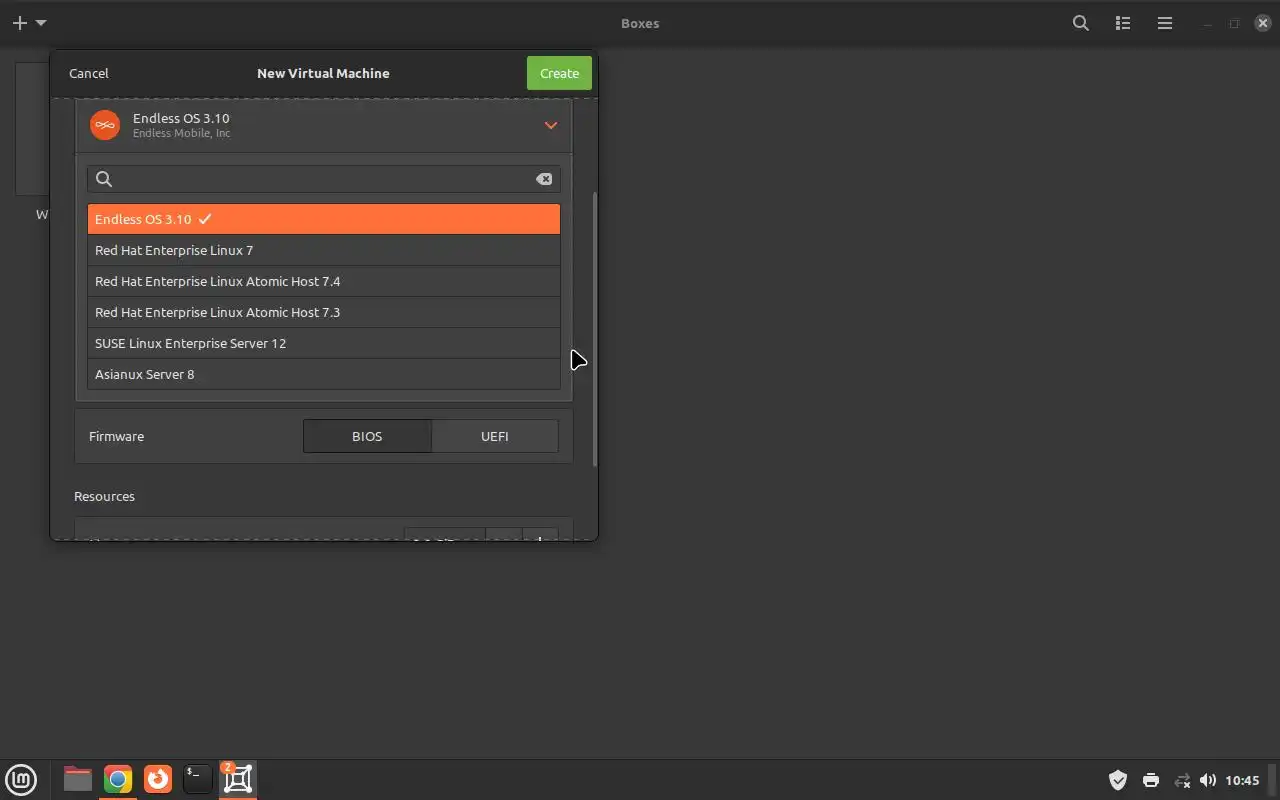This screenshot has height=800, width=1280.
Task: Open the security shield tray icon
Action: click(1118, 780)
